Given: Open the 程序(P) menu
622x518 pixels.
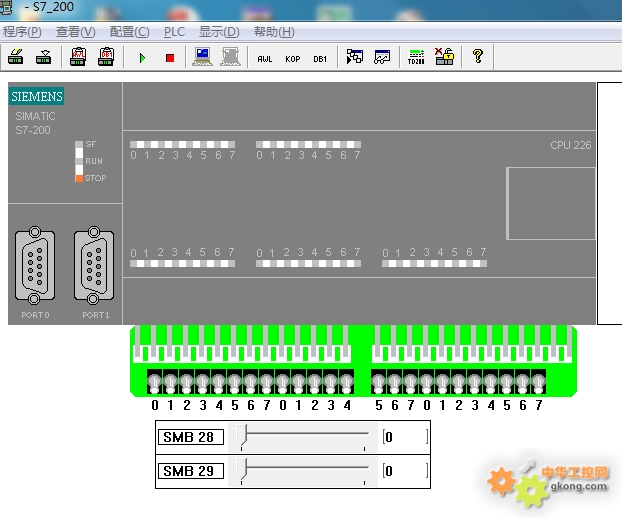Looking at the screenshot, I should [x=22, y=32].
